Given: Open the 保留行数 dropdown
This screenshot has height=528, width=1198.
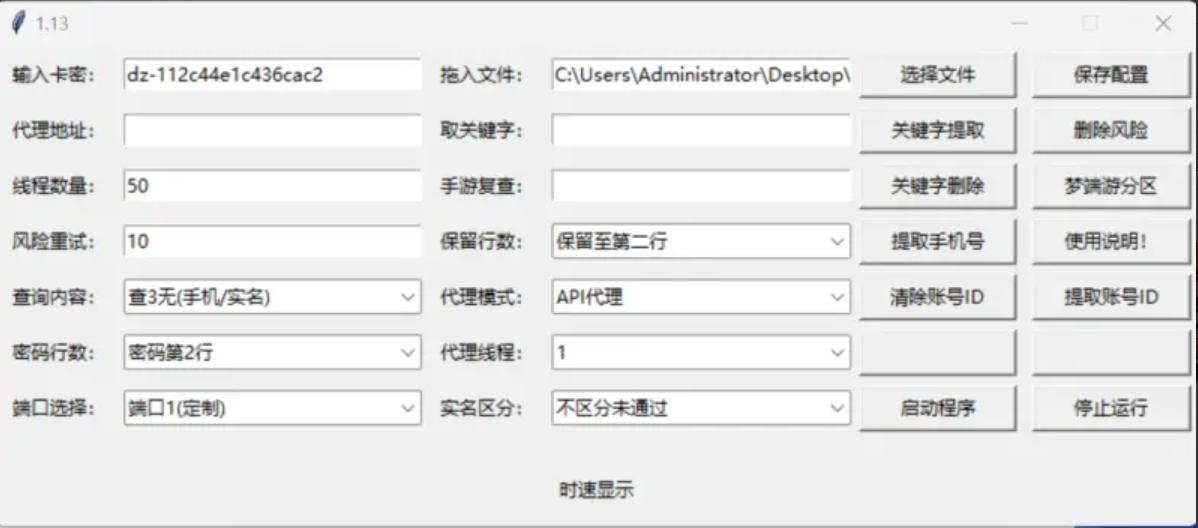Looking at the screenshot, I should [x=701, y=241].
